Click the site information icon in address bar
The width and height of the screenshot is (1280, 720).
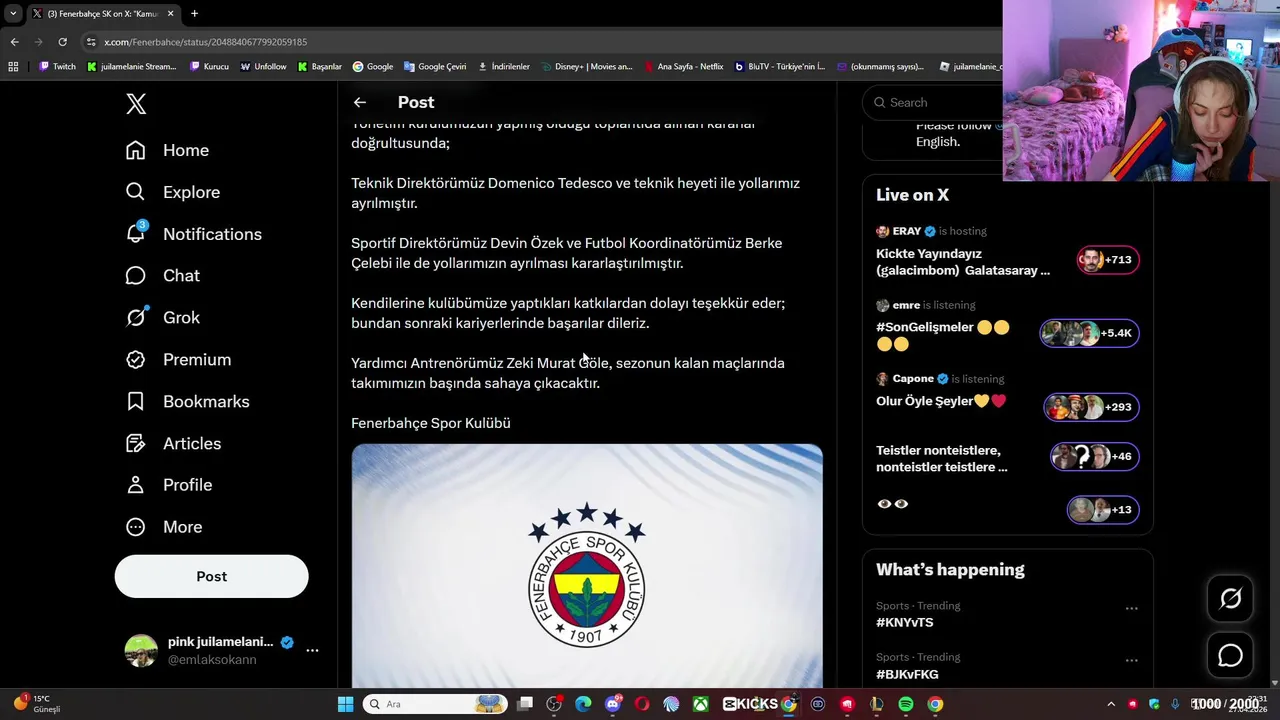point(91,42)
